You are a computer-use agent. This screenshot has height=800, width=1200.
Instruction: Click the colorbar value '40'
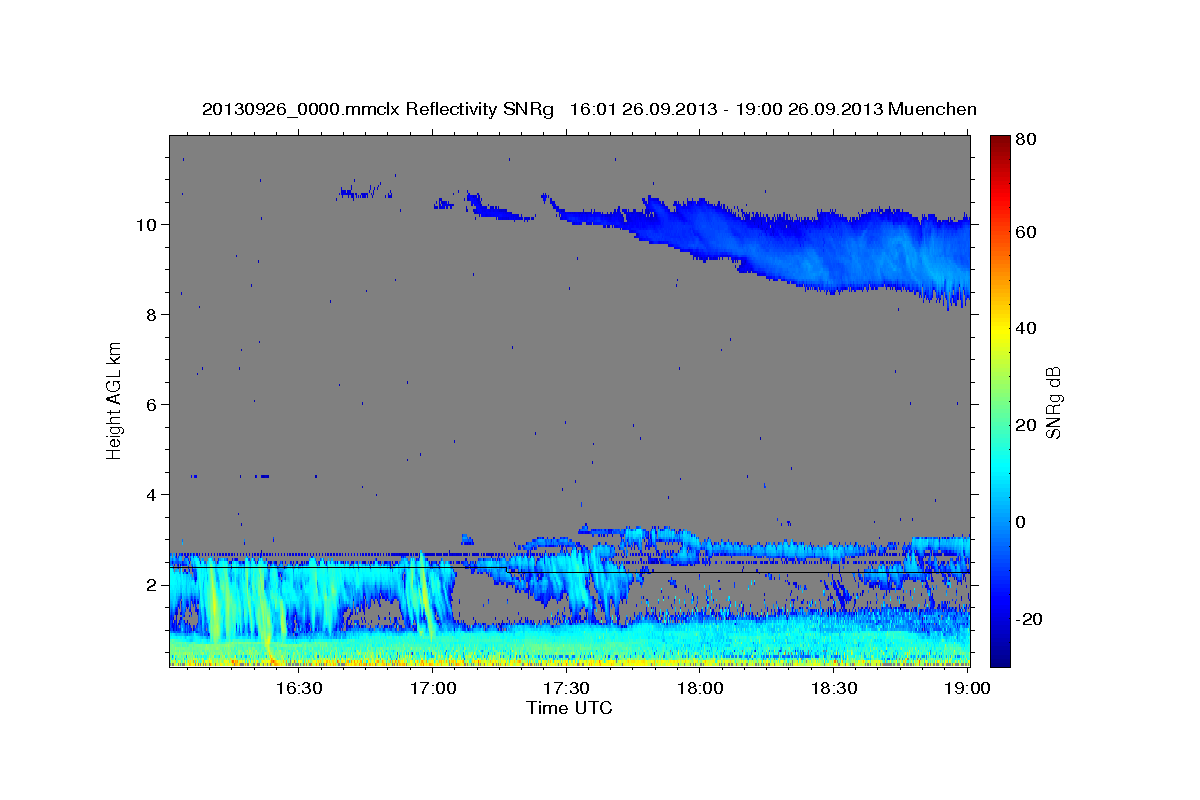[x=1028, y=328]
